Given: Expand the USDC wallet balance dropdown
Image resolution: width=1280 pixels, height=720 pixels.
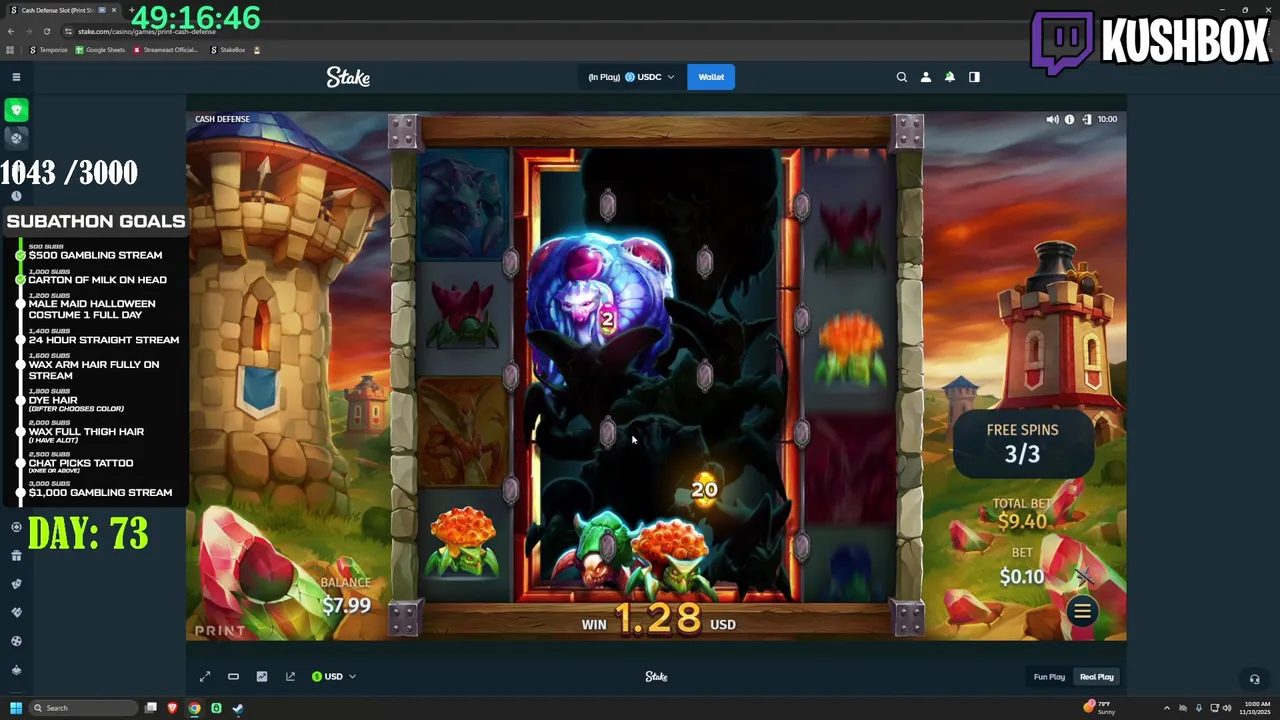Looking at the screenshot, I should pos(631,77).
